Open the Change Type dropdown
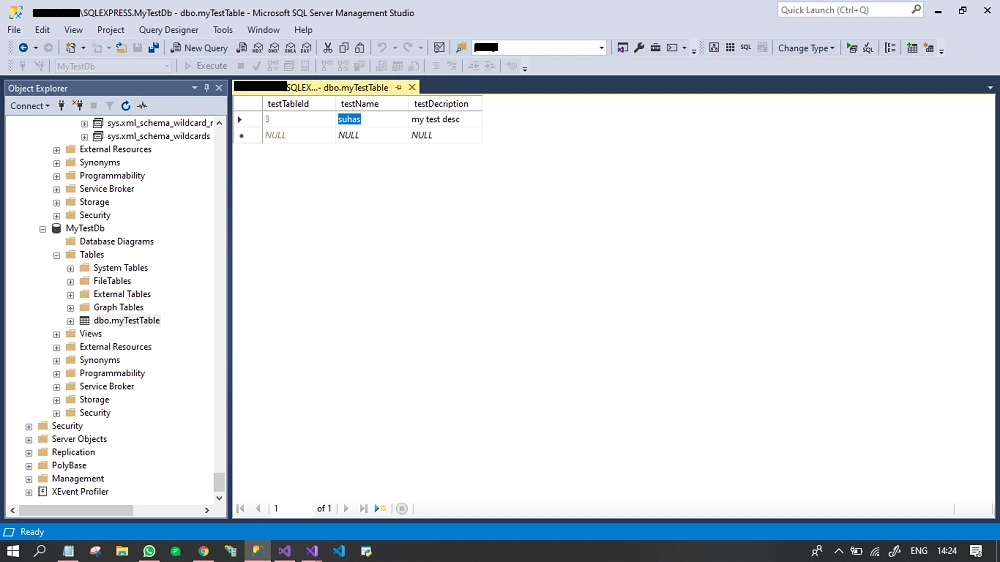Screen dimensions: 1000x562 [x=806, y=48]
